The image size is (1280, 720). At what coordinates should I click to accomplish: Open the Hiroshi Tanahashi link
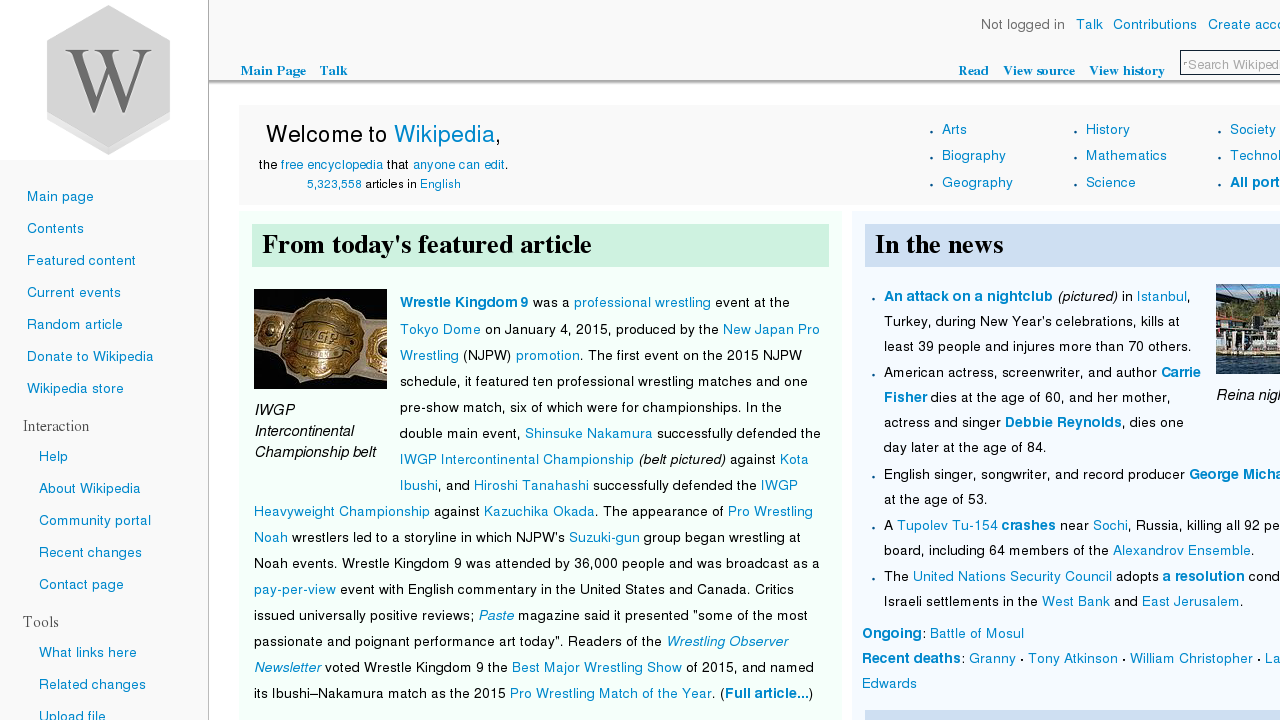[531, 486]
